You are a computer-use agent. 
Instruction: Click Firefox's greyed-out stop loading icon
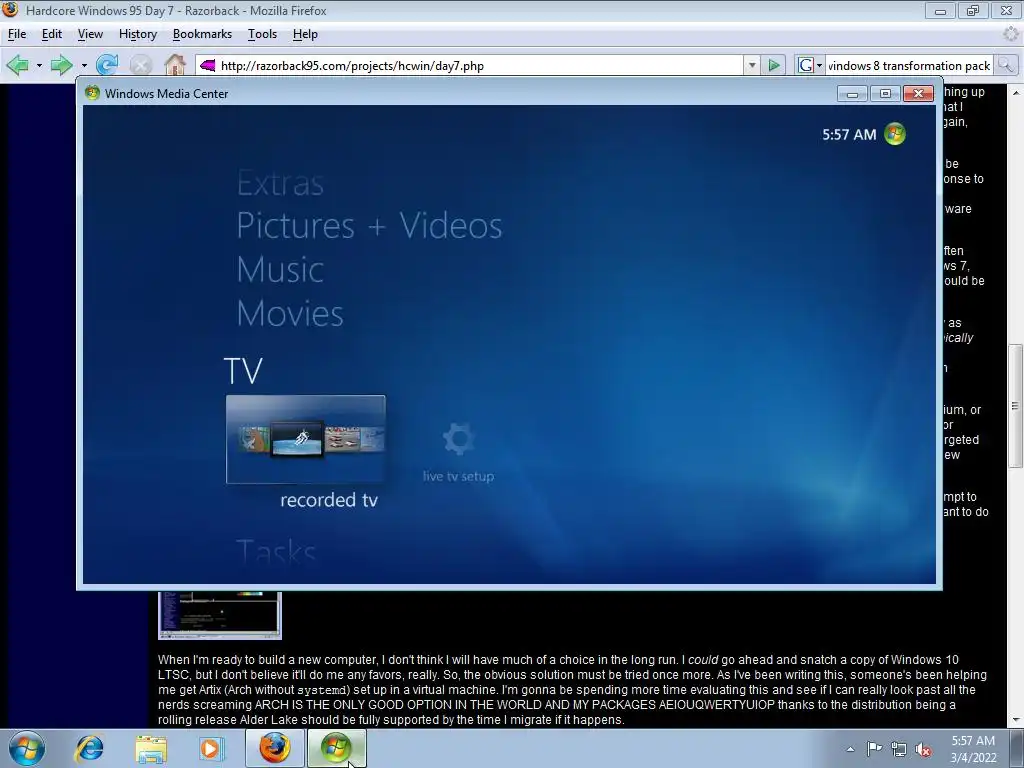click(140, 65)
